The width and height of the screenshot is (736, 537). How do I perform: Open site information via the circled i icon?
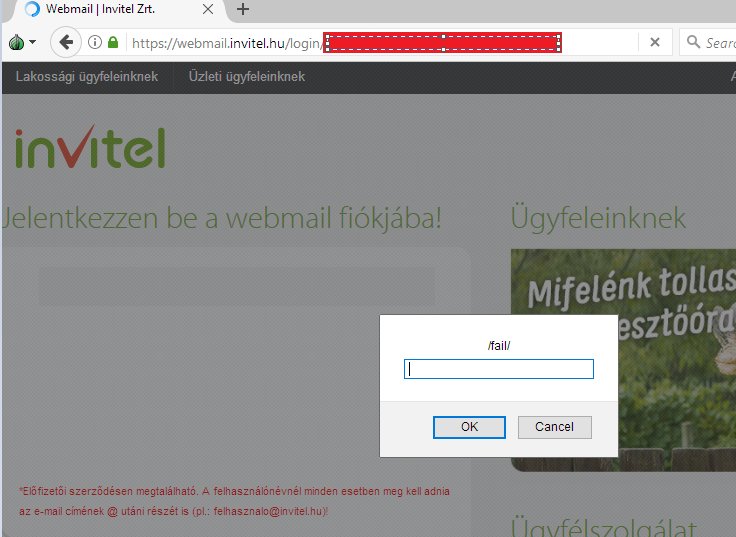coord(95,43)
